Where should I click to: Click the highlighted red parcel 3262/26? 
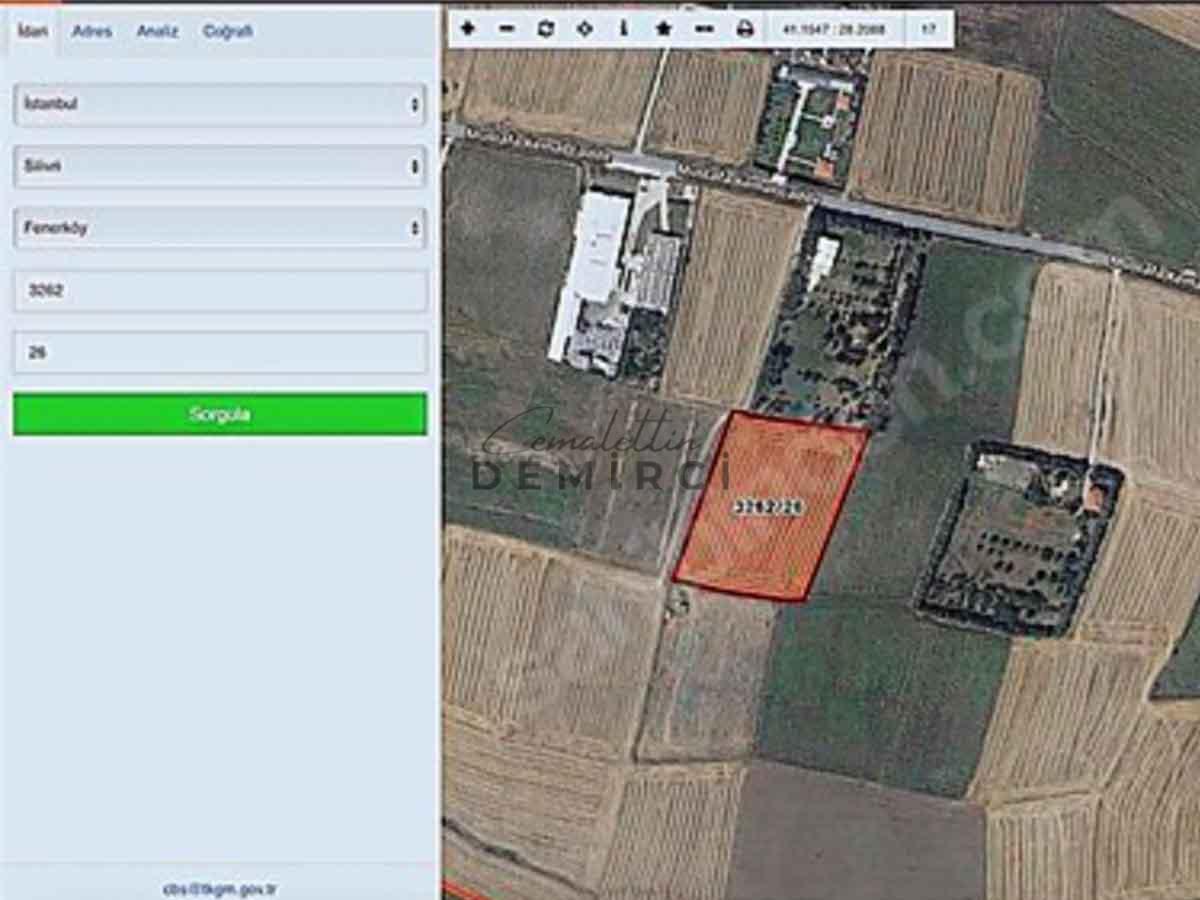coord(770,507)
